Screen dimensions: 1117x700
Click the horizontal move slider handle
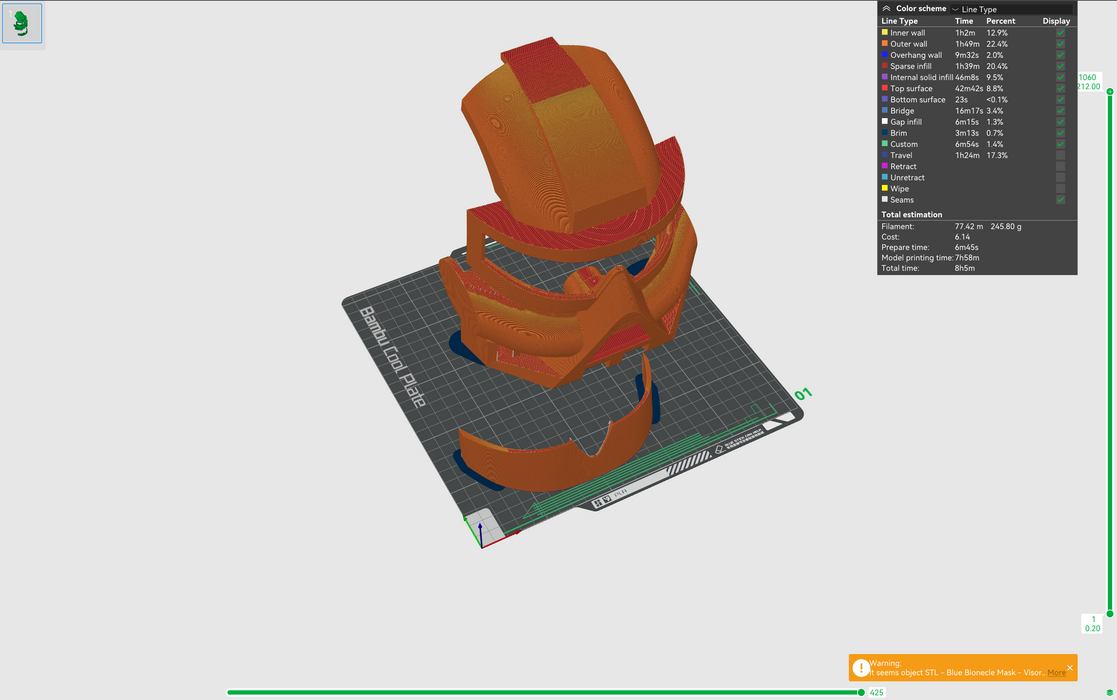click(x=861, y=692)
